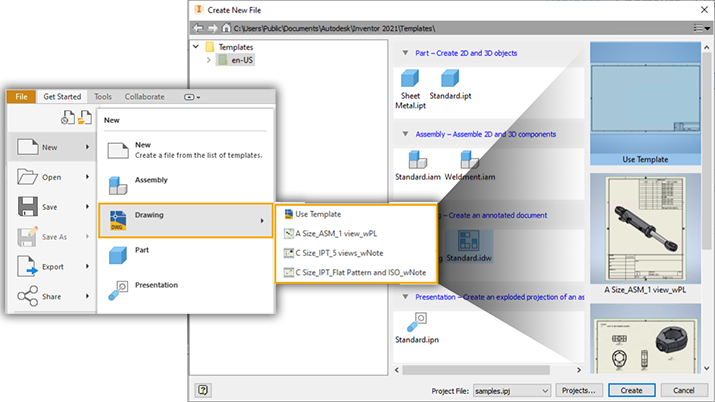Collapse the Part section triangle
Screen dimensions: 715x402
(405, 53)
